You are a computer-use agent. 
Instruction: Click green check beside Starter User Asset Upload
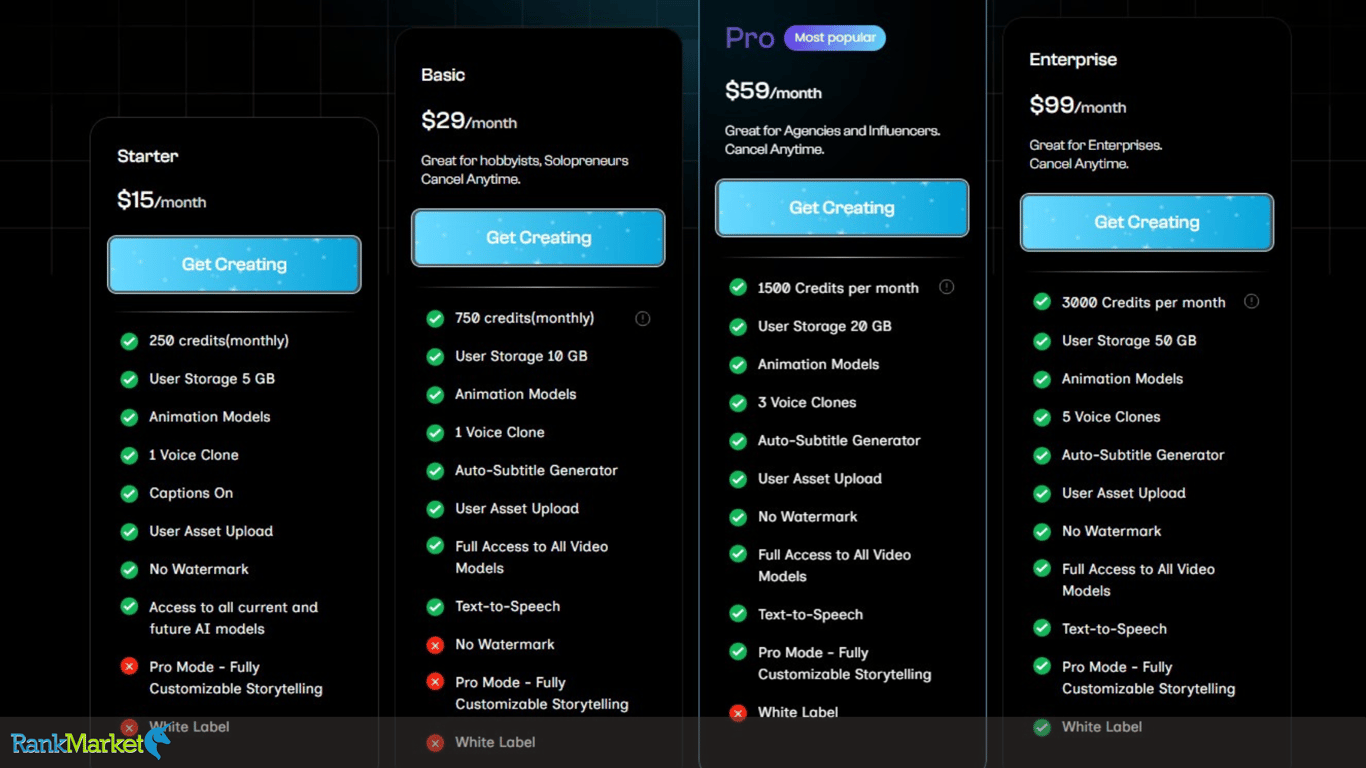point(129,531)
